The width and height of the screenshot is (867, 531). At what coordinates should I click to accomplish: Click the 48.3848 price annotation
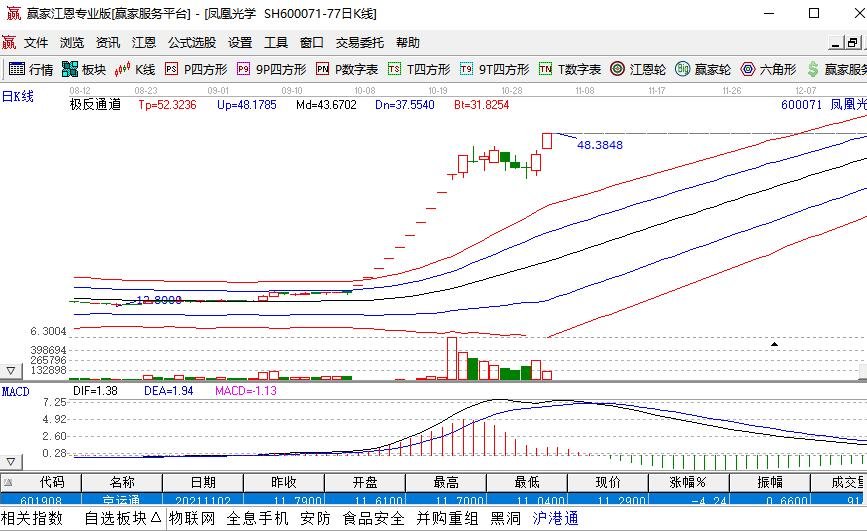(600, 145)
